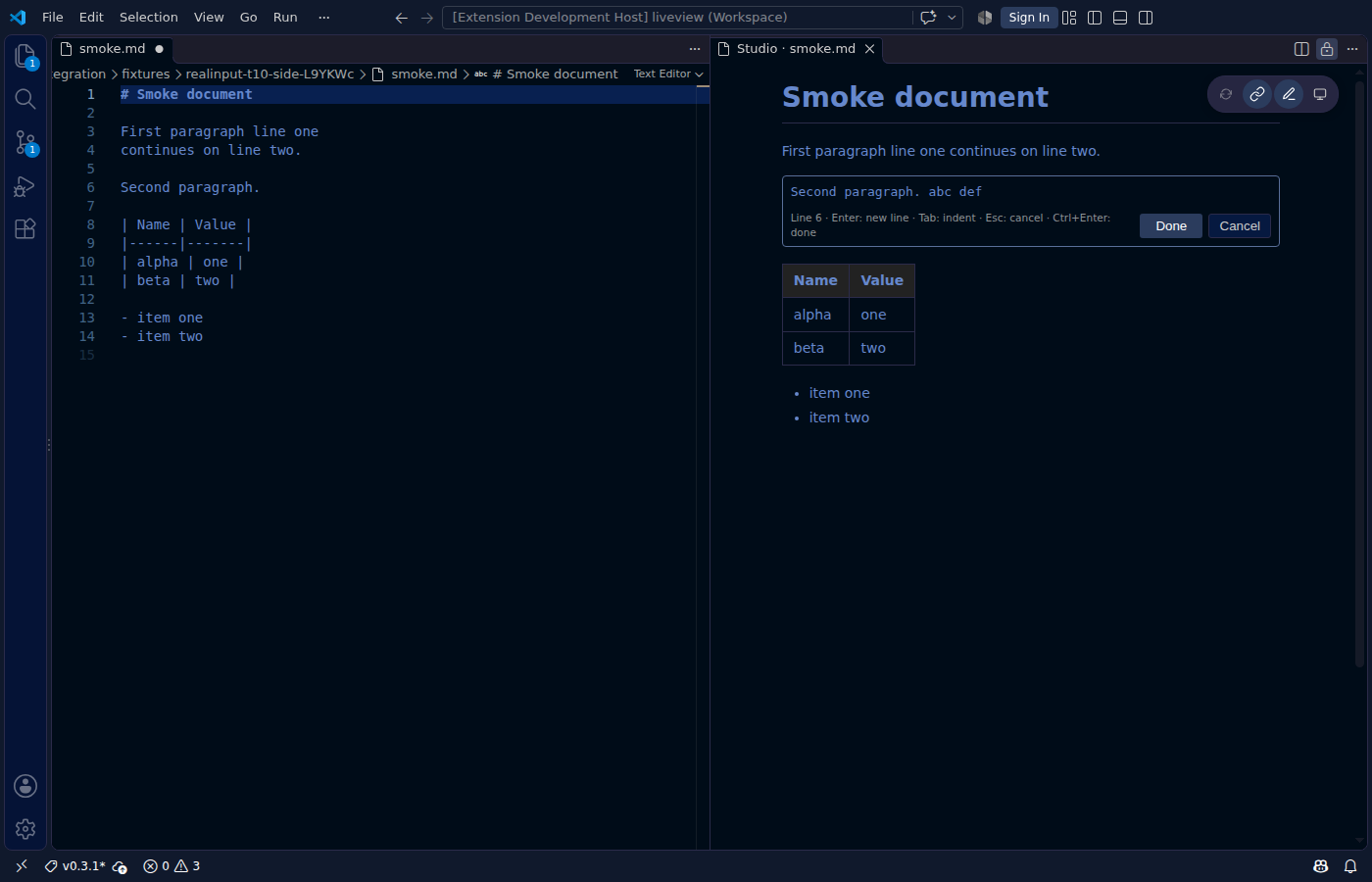Viewport: 1372px width, 882px height.
Task: Open the Run and Debug view
Action: pyautogui.click(x=25, y=186)
